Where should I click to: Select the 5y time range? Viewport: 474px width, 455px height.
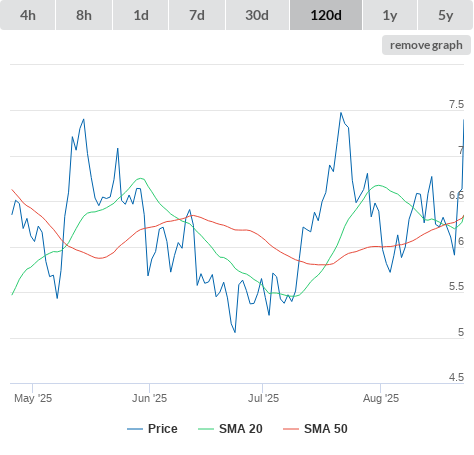tap(446, 15)
